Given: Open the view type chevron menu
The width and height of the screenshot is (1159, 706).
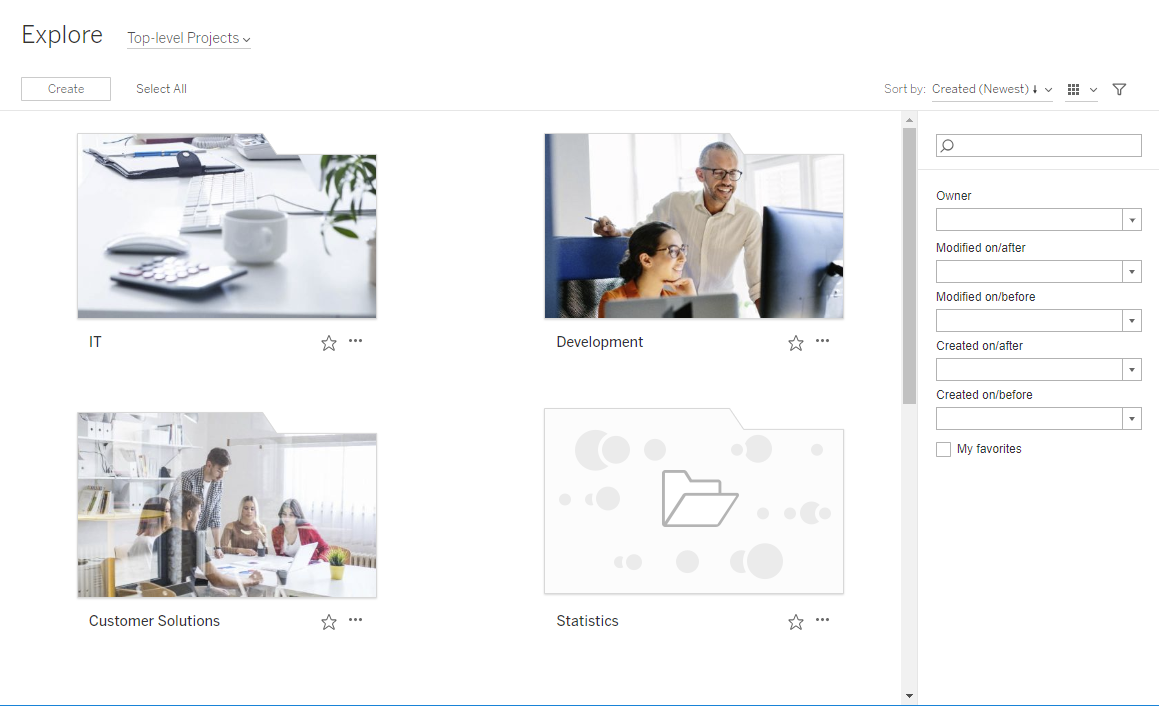Looking at the screenshot, I should 1095,89.
